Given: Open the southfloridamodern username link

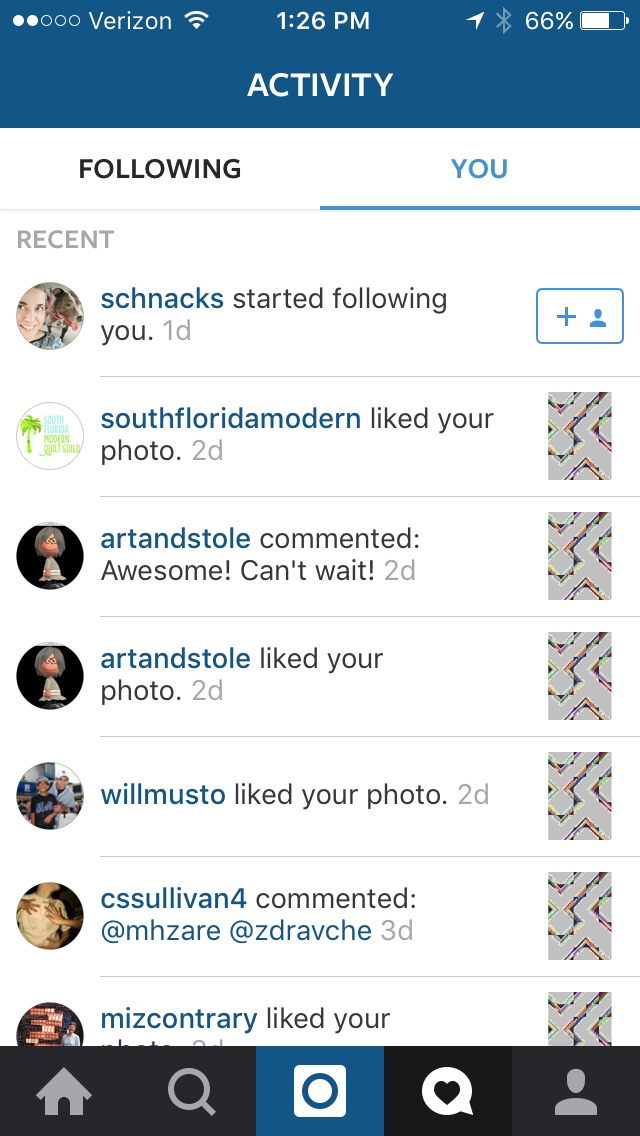Looking at the screenshot, I should point(230,419).
